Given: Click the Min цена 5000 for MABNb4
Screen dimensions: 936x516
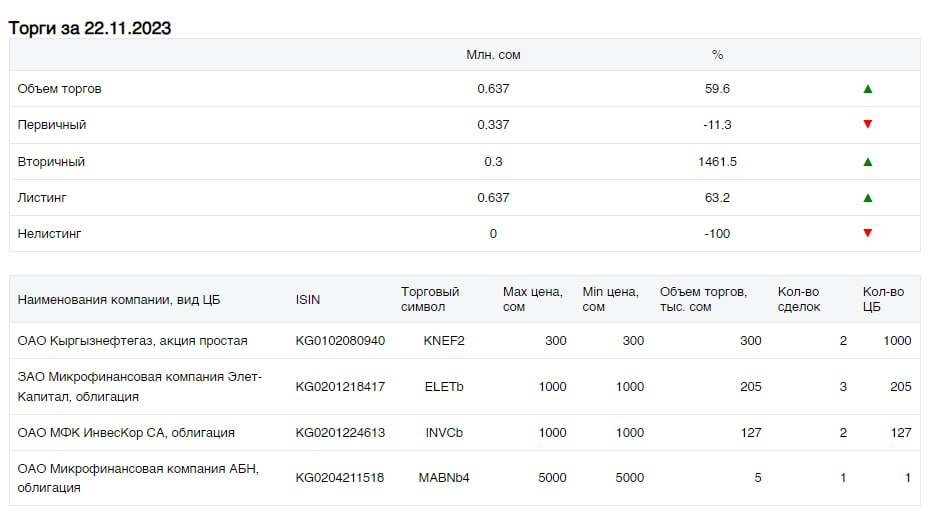Looking at the screenshot, I should click(x=630, y=478).
